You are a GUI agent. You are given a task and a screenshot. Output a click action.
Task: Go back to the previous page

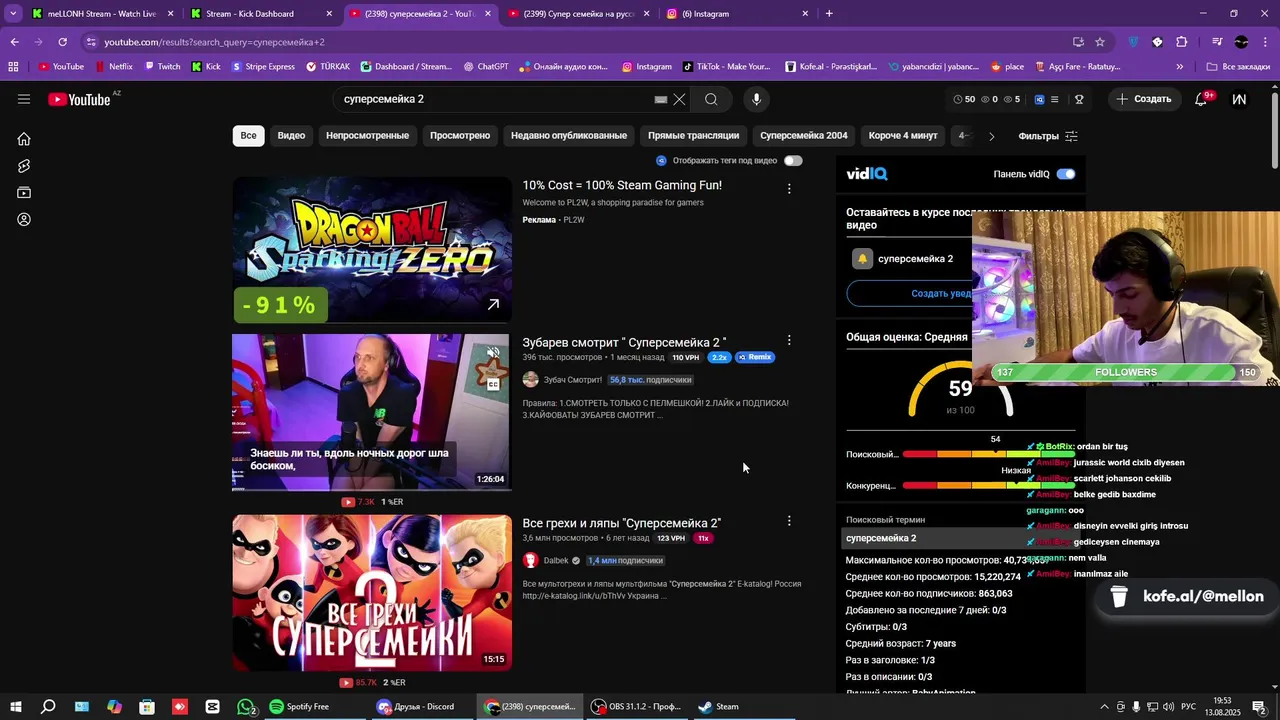(14, 42)
